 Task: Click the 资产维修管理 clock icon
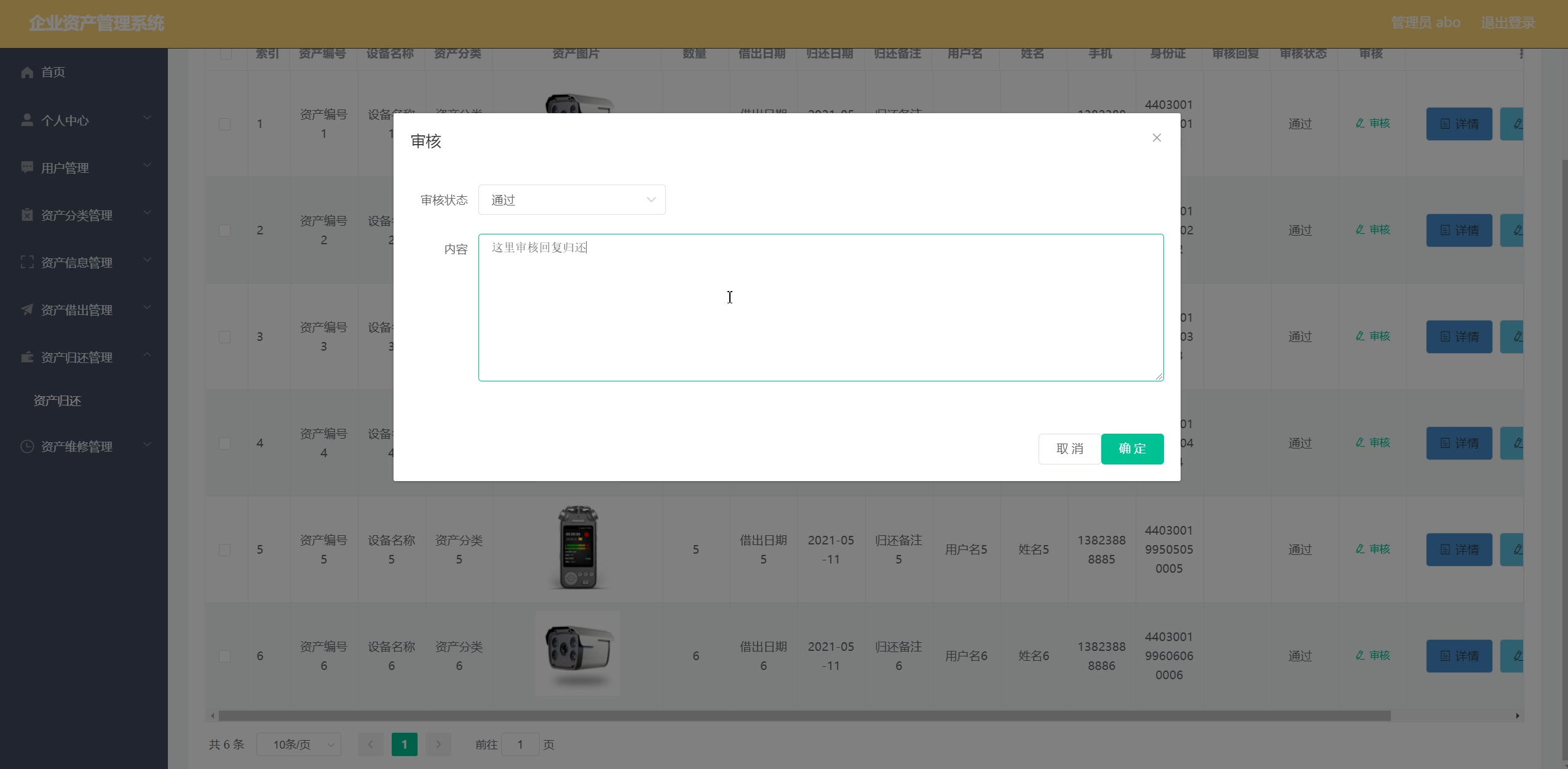point(28,447)
